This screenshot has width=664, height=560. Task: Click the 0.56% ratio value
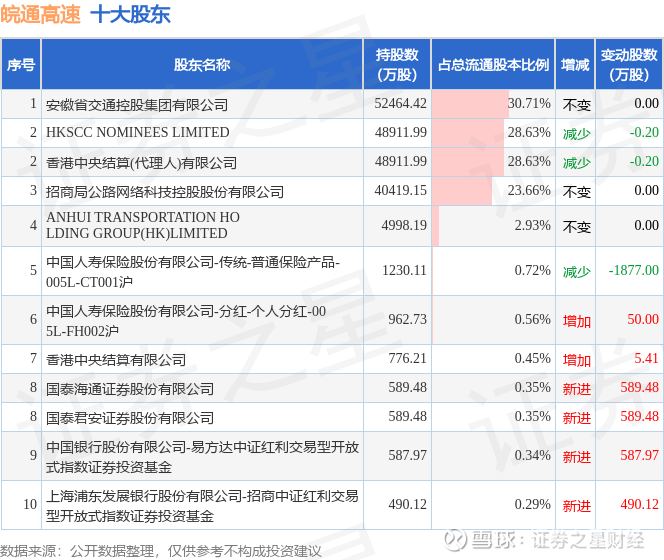[532, 319]
